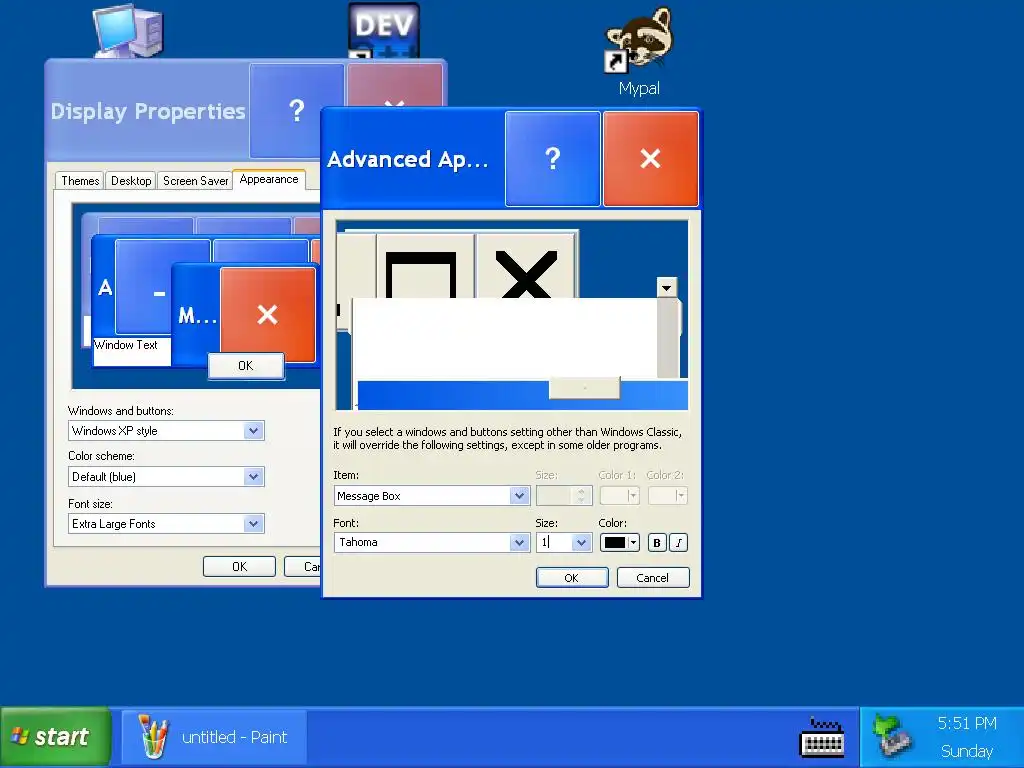Click help button in Display Properties

pos(296,110)
